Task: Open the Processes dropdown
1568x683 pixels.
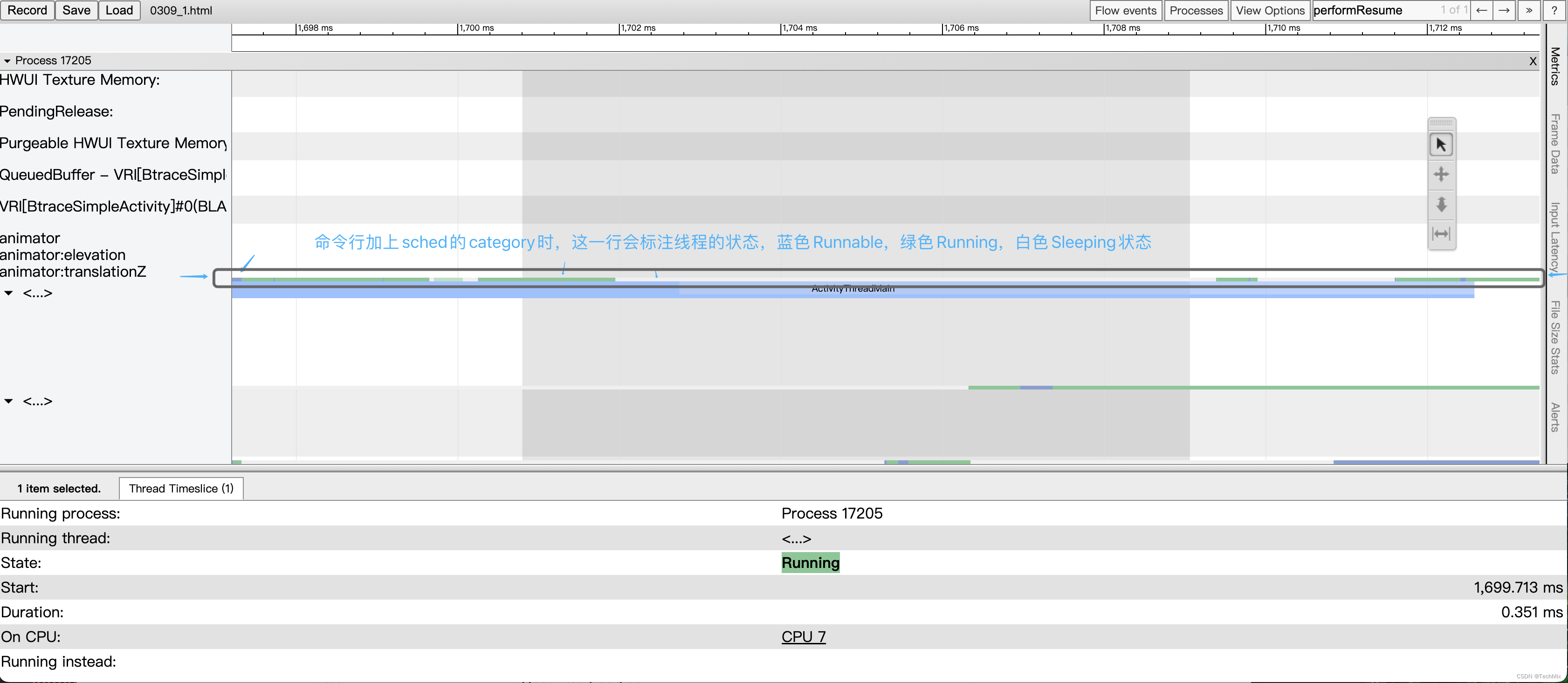Action: click(x=1196, y=10)
